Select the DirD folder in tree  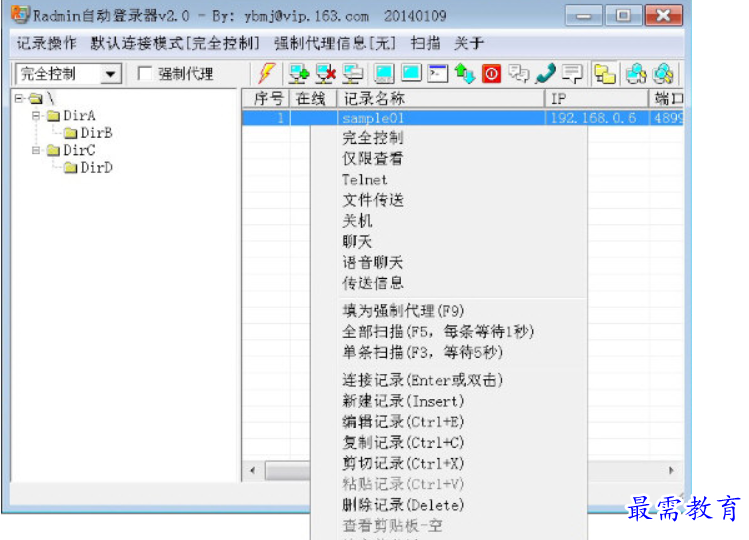click(x=89, y=168)
